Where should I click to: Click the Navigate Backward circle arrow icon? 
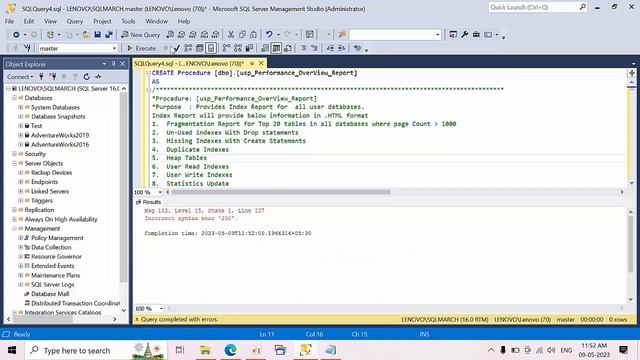[16, 35]
